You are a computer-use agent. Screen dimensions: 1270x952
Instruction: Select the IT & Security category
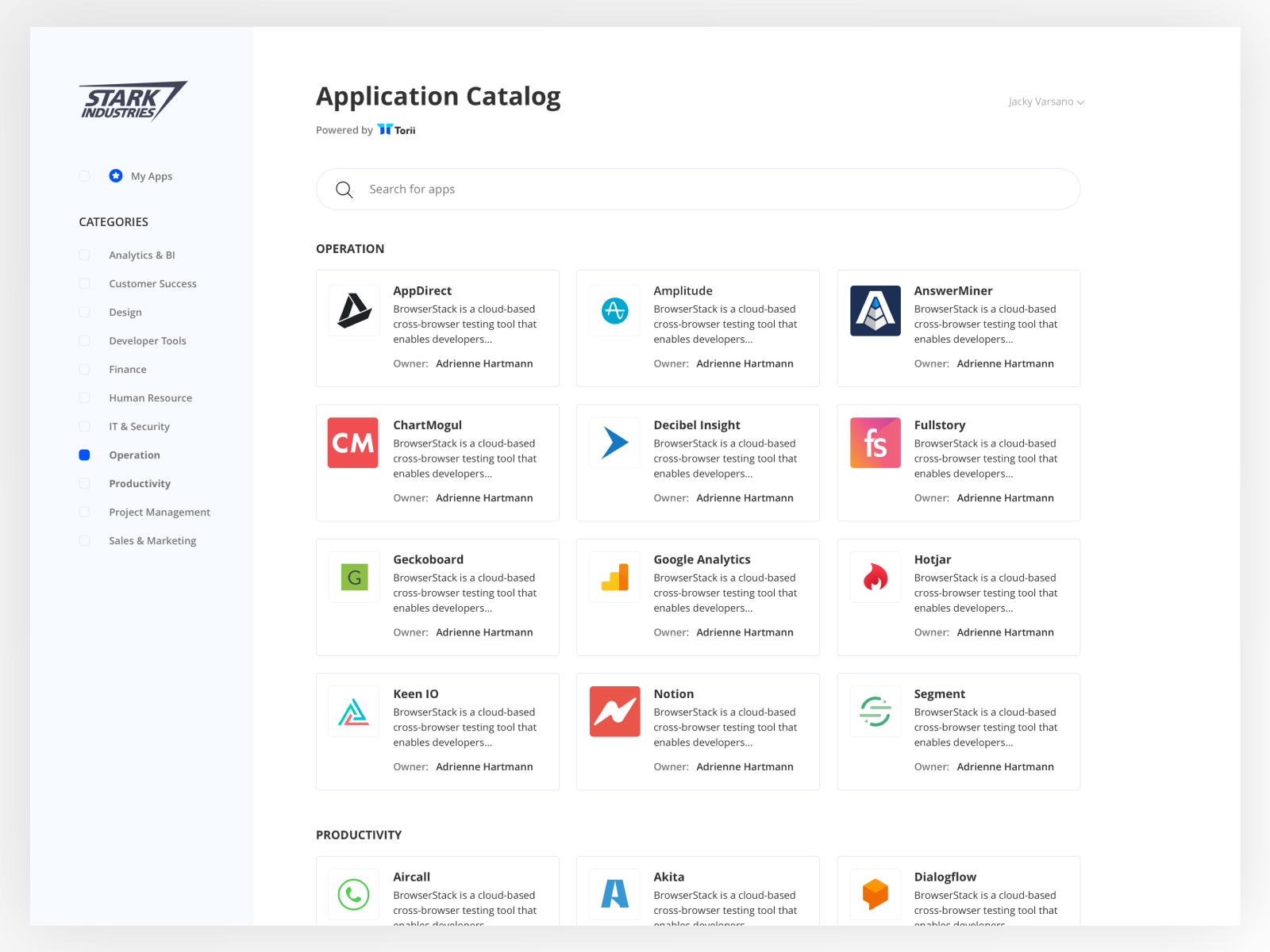(x=84, y=426)
